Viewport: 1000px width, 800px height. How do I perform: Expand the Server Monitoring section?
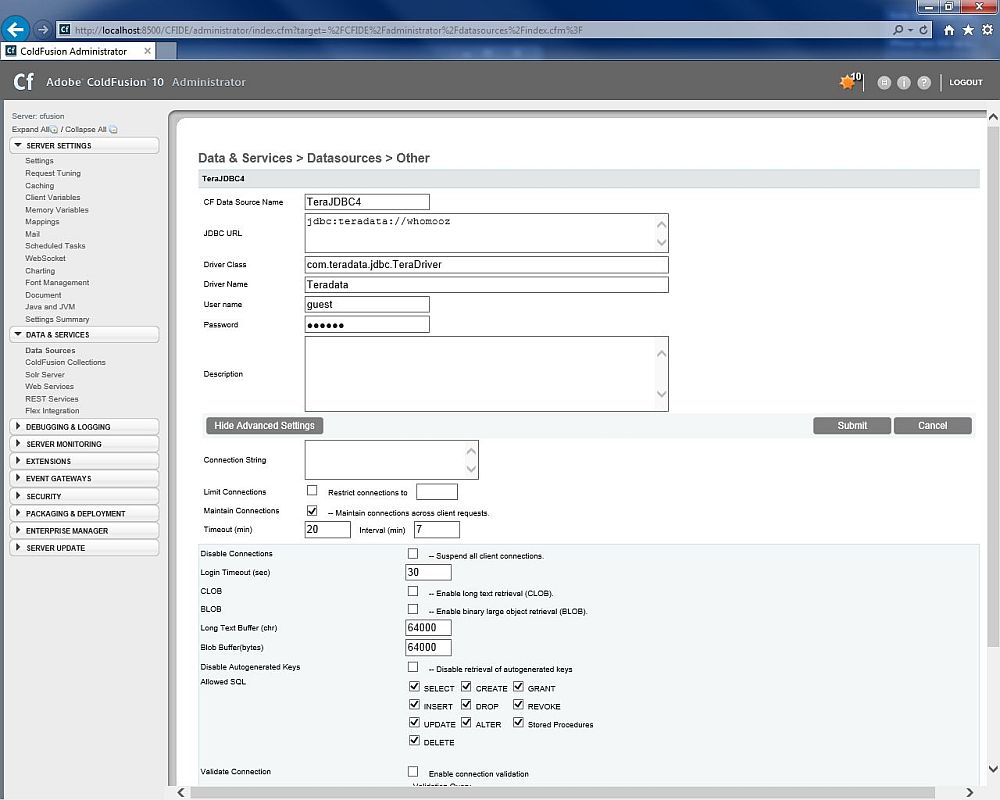point(84,444)
